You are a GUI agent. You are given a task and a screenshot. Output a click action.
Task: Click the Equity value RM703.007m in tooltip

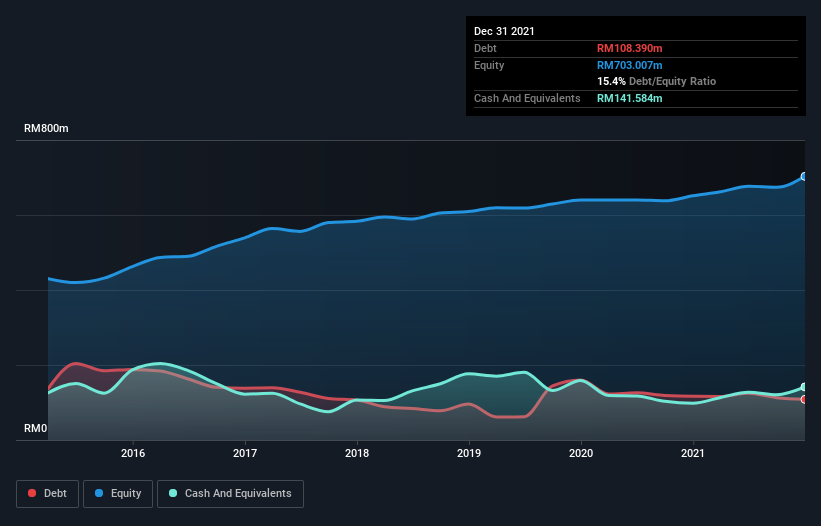629,65
